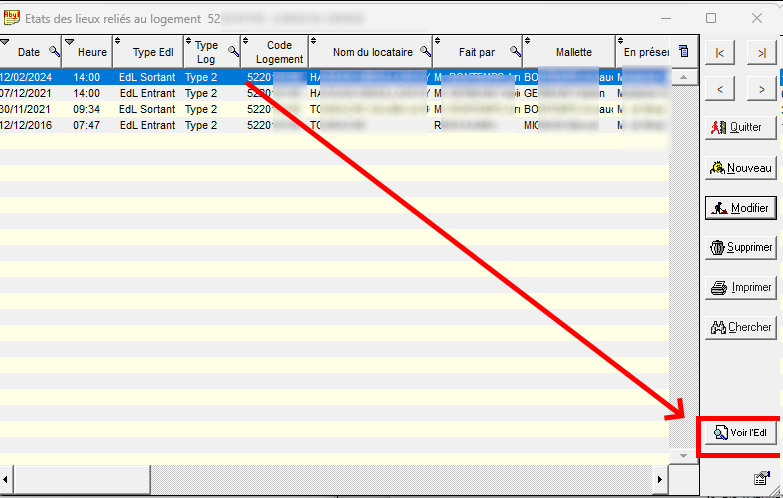Open search with Chercher binoculars button
This screenshot has width=783, height=498.
tap(740, 327)
